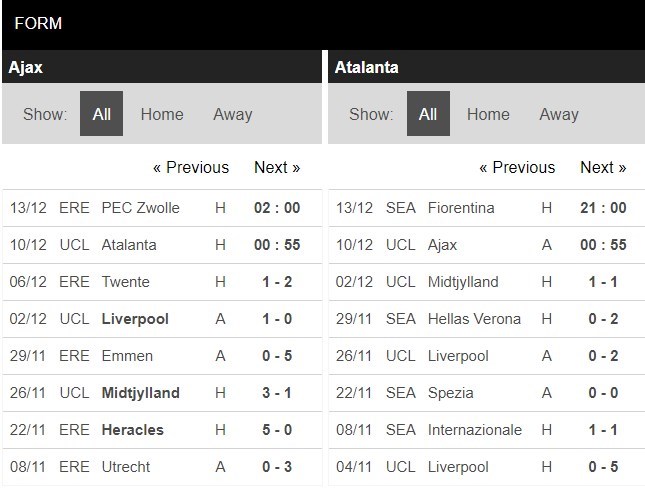The height and width of the screenshot is (491, 645).
Task: Open Utrecht from Ajax's match list
Action: [125, 467]
